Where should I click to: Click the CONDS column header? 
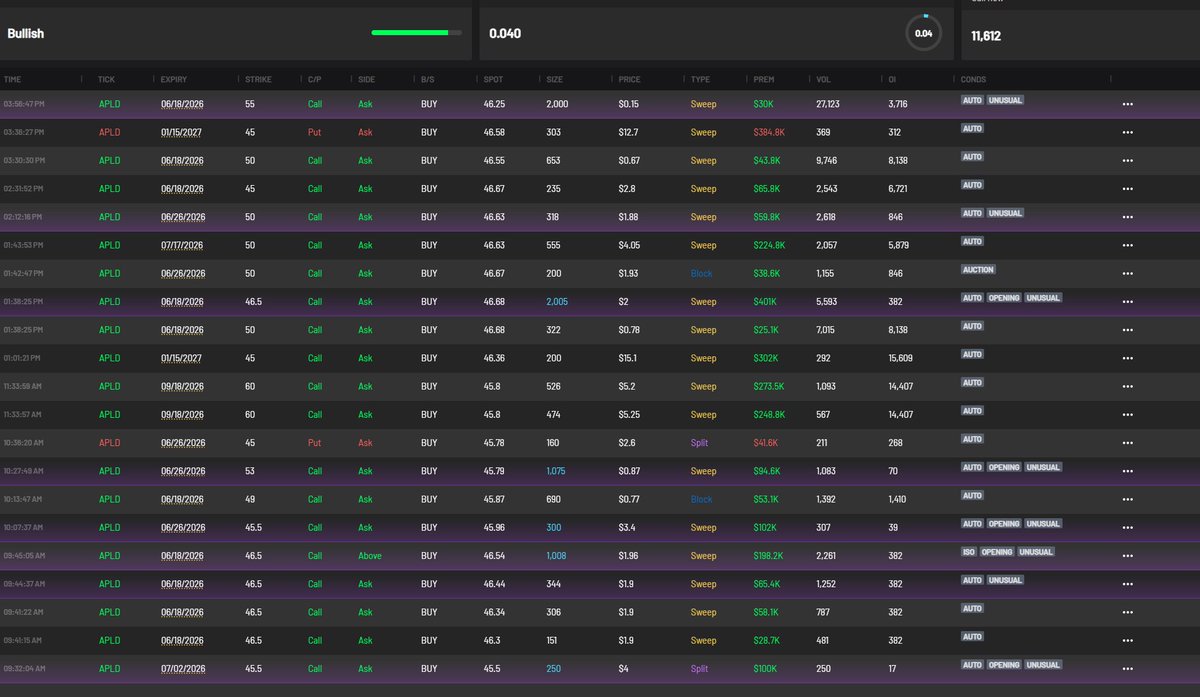click(x=973, y=79)
